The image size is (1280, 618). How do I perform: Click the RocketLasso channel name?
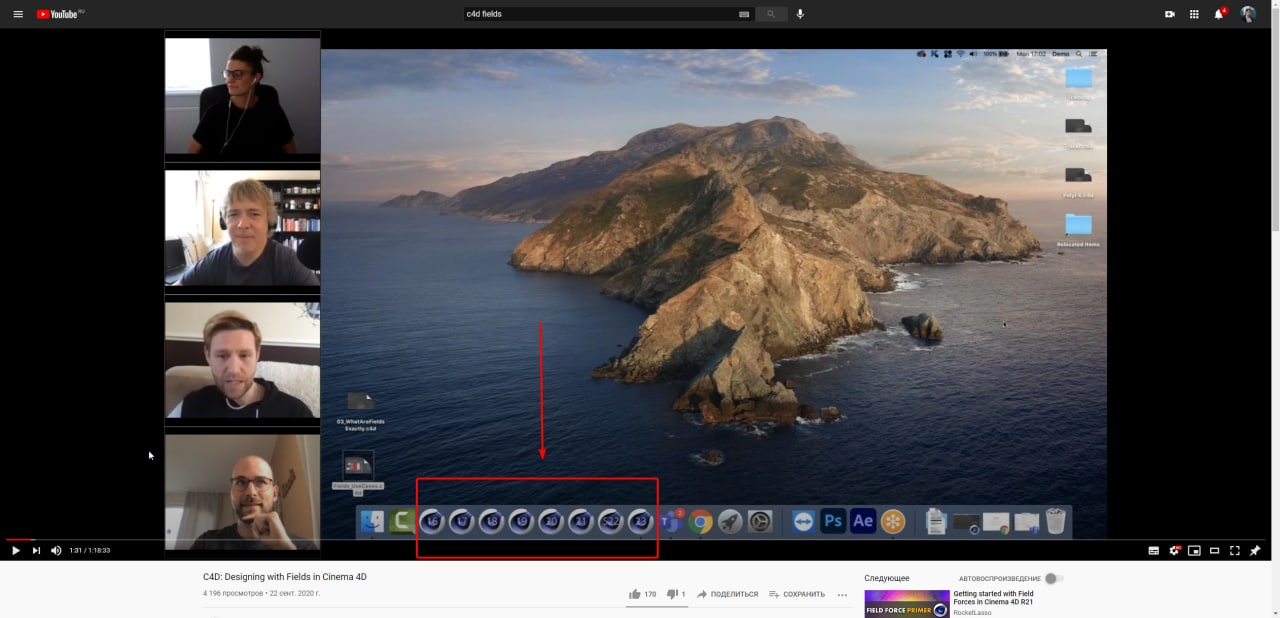click(972, 613)
